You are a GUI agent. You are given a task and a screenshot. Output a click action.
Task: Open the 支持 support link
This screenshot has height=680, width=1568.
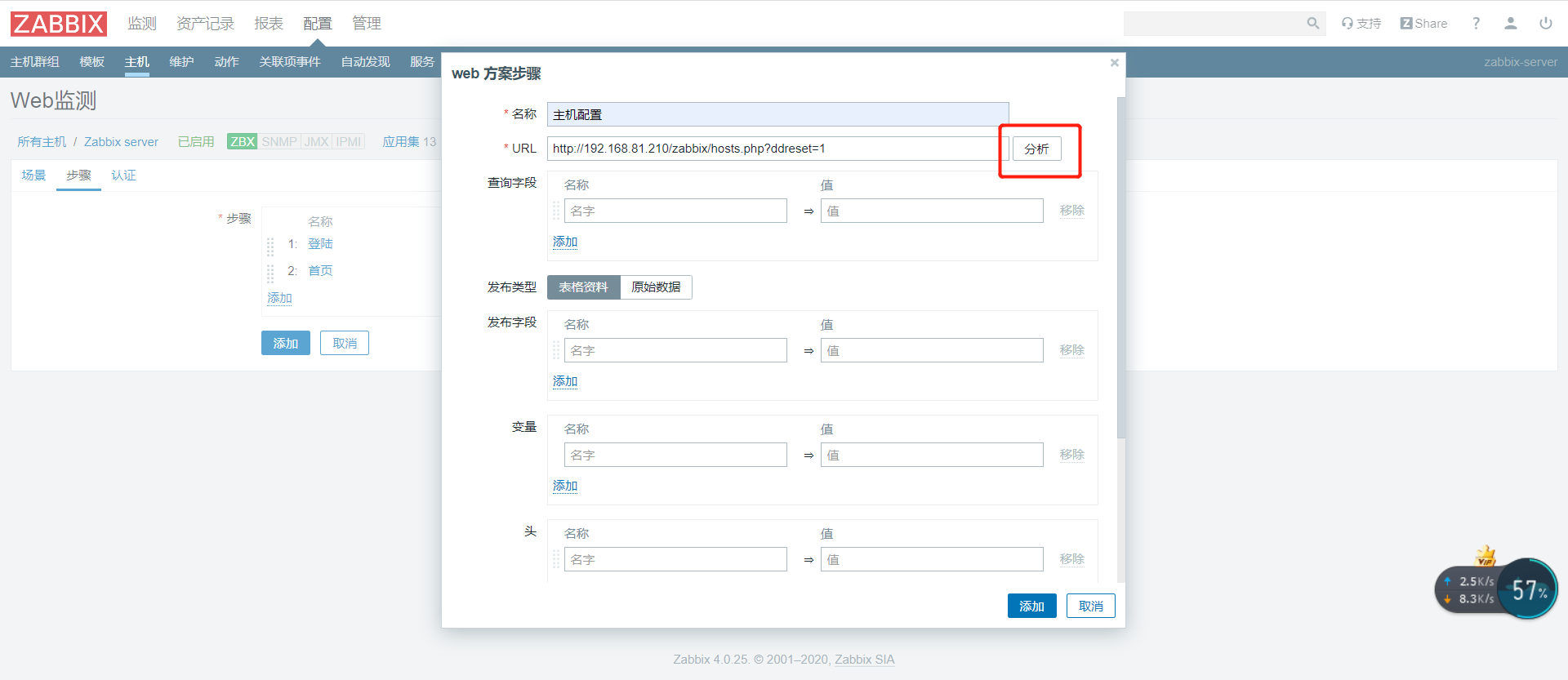[x=1361, y=24]
